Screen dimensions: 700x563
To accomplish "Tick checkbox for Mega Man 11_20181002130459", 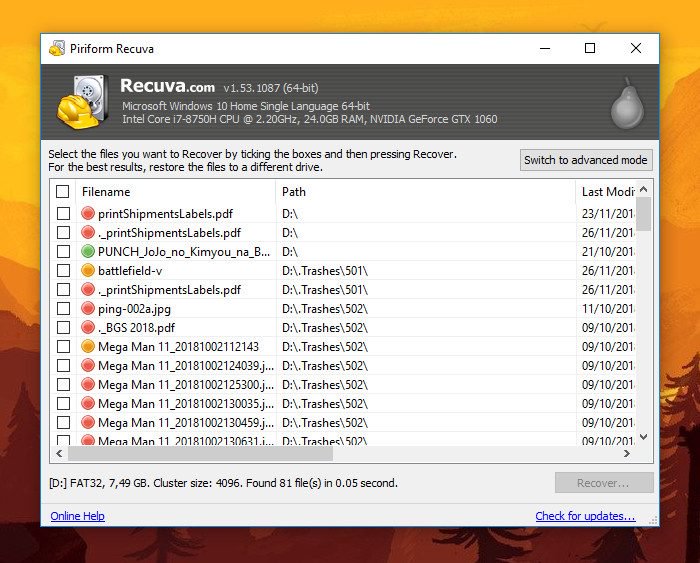I will click(x=63, y=422).
